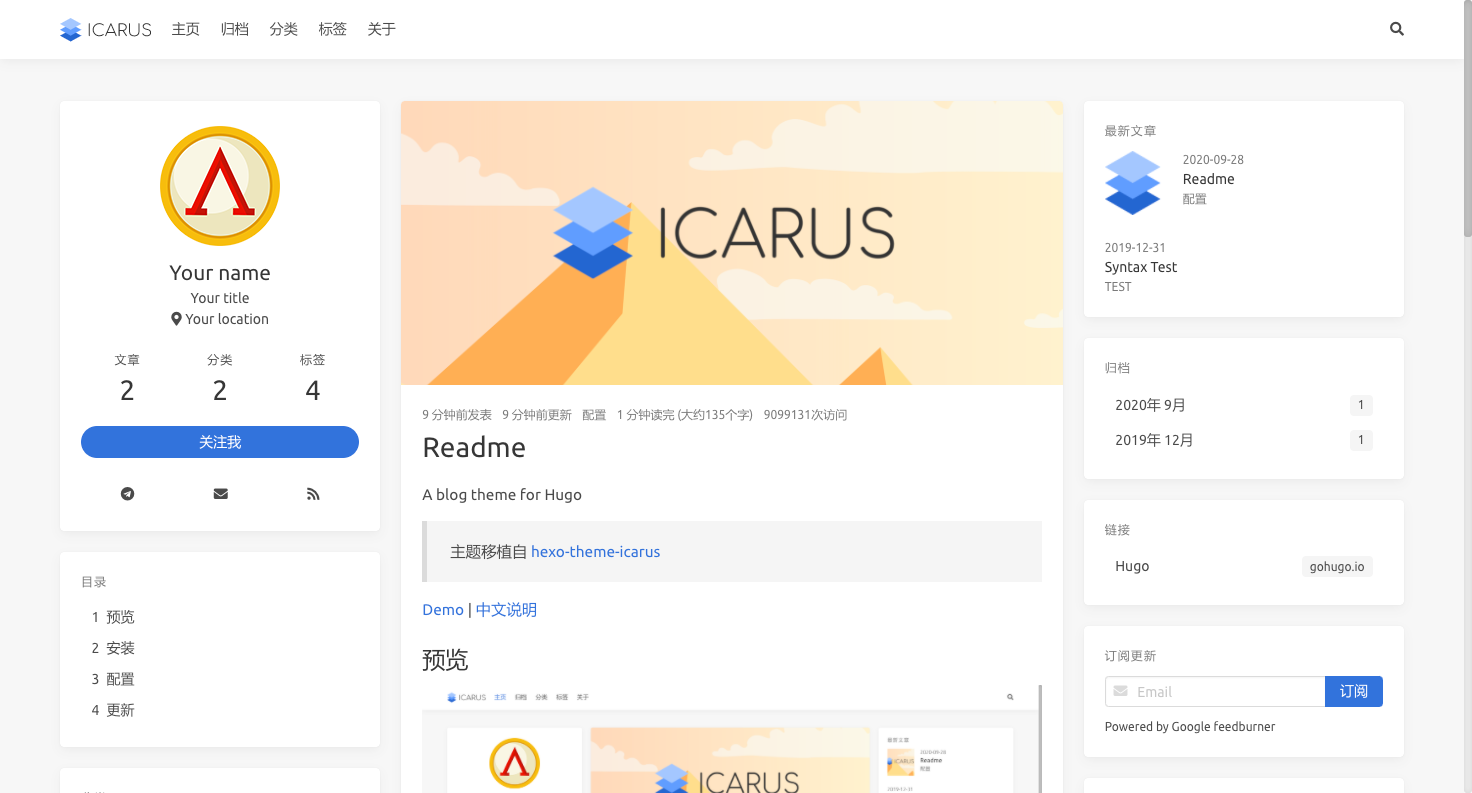
Task: Open the 中文说明 link
Action: pos(506,610)
